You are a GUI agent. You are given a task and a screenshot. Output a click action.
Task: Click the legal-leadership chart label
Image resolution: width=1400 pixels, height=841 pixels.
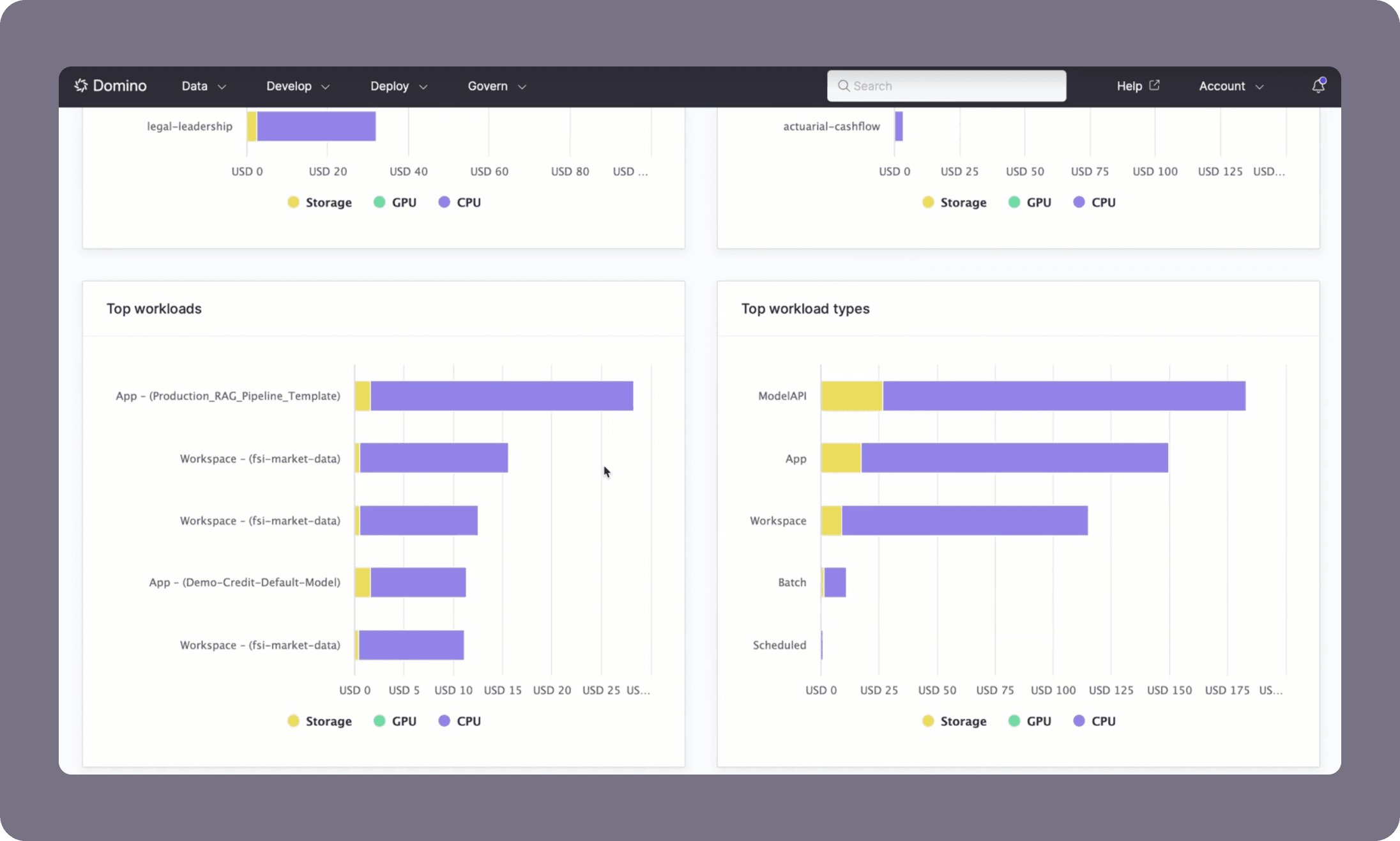(189, 126)
